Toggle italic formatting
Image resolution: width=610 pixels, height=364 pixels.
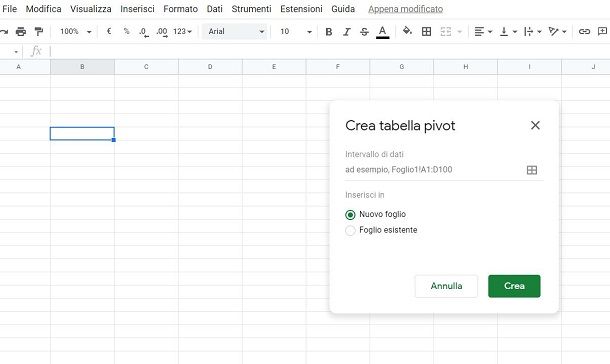click(x=346, y=32)
